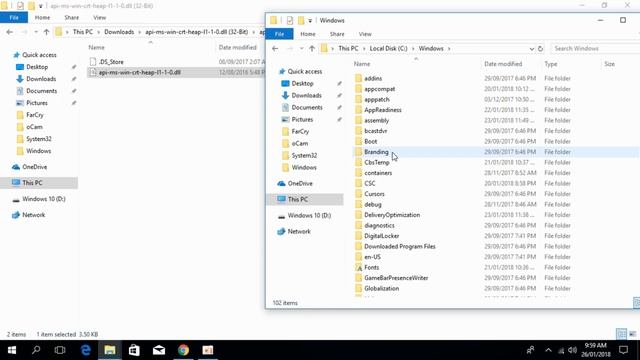Open File tab in Windows window
This screenshot has height=360, width=640.
tap(279, 34)
